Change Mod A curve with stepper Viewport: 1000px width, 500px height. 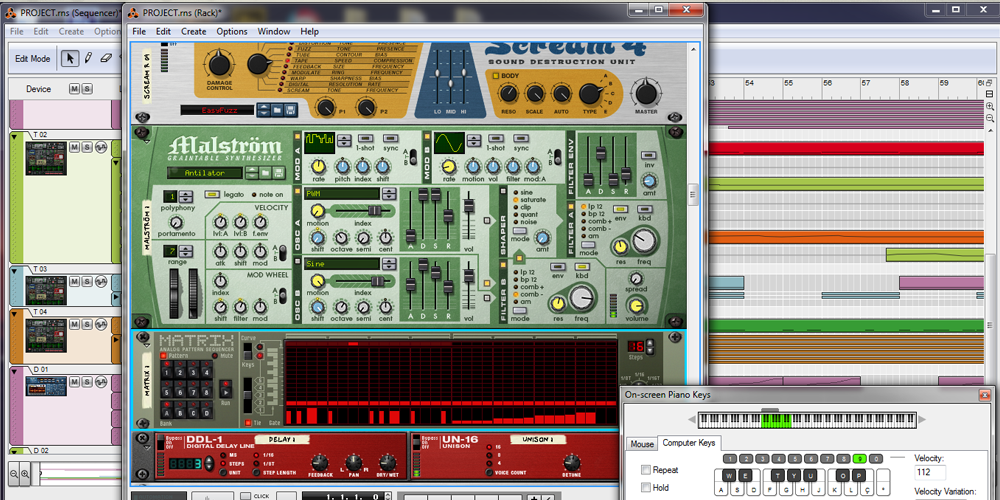[344, 142]
